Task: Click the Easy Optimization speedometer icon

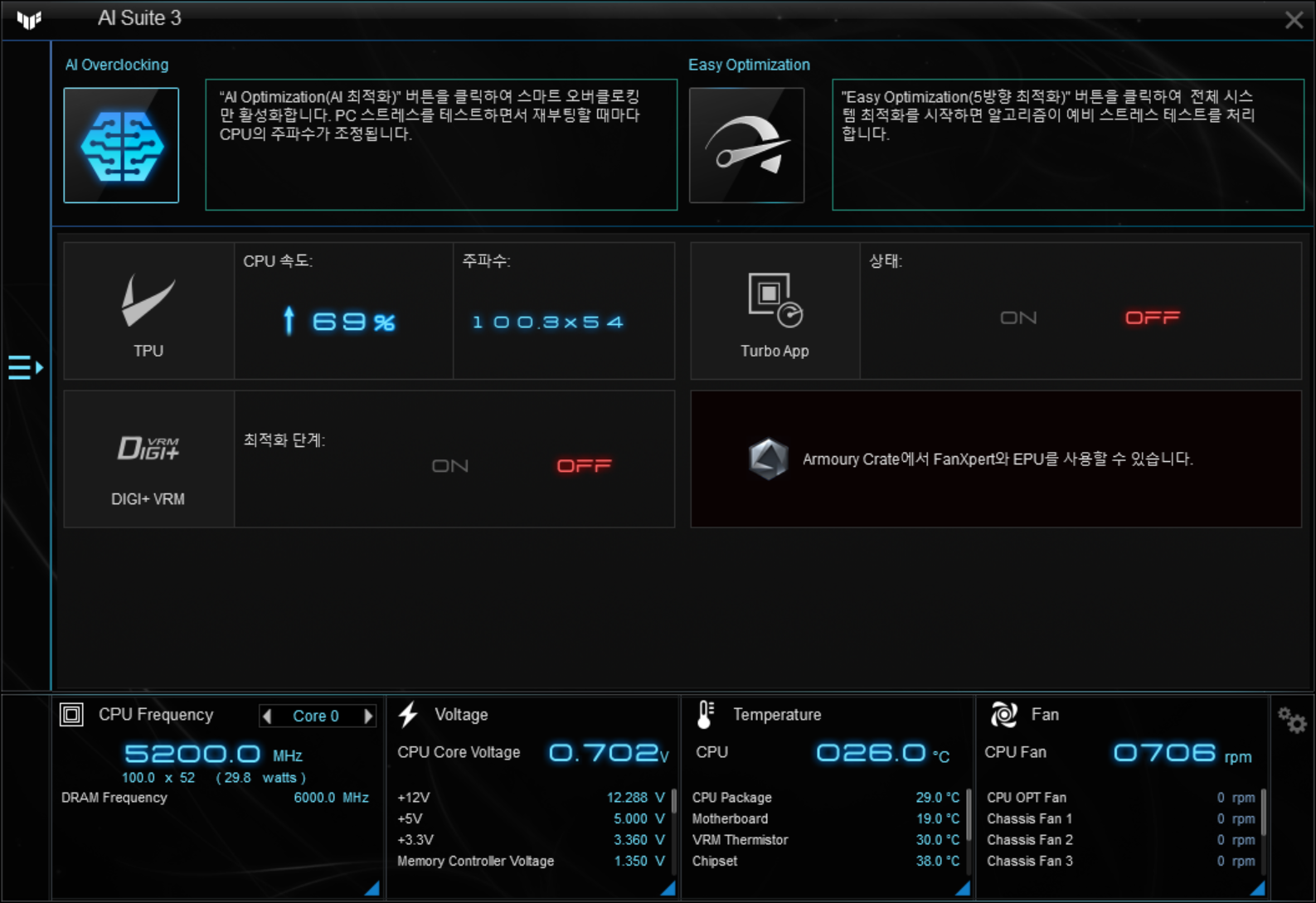Action: click(x=746, y=145)
